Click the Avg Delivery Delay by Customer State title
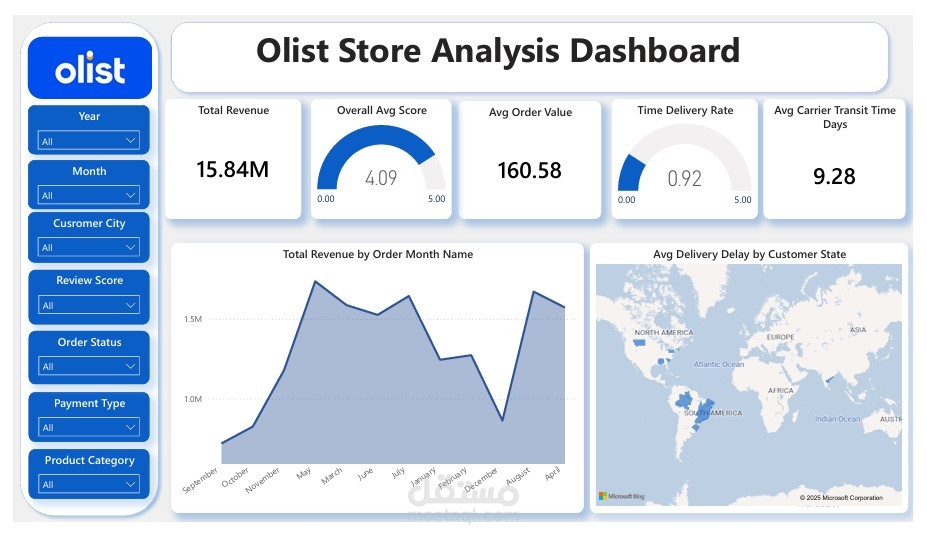Screen dimensions: 927x536 pyautogui.click(x=749, y=254)
